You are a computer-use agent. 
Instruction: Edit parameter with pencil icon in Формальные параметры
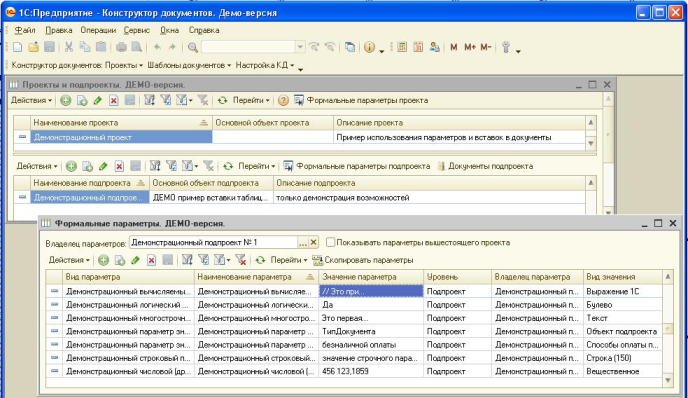click(136, 260)
